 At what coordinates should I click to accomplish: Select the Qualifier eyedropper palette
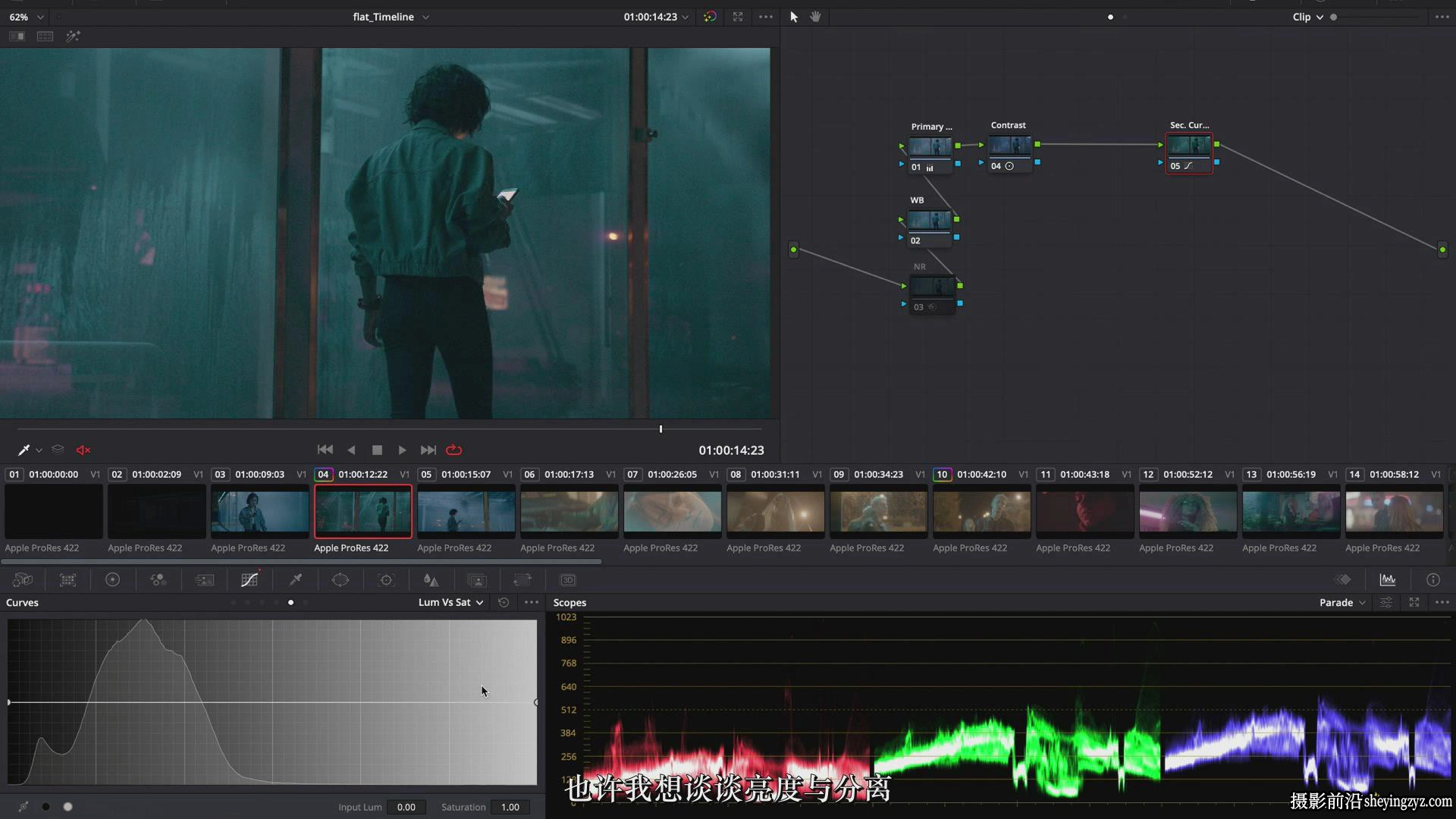tap(296, 580)
